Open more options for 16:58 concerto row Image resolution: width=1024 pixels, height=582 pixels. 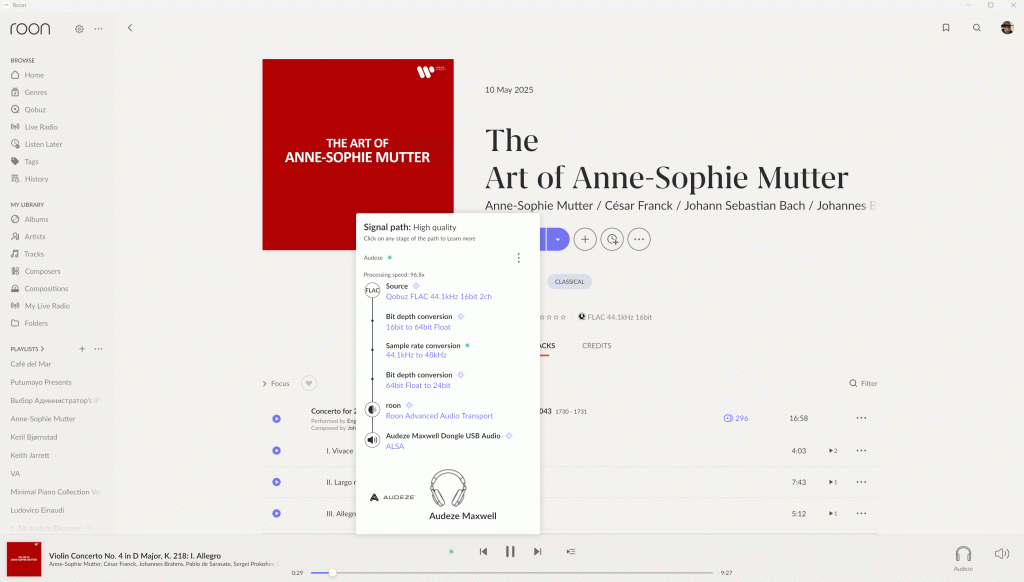pyautogui.click(x=861, y=418)
